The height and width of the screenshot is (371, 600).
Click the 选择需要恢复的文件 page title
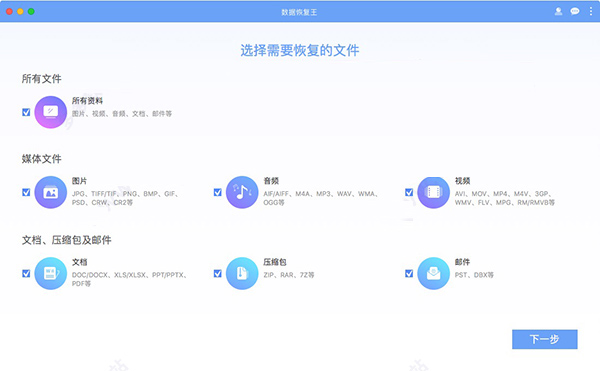300,50
